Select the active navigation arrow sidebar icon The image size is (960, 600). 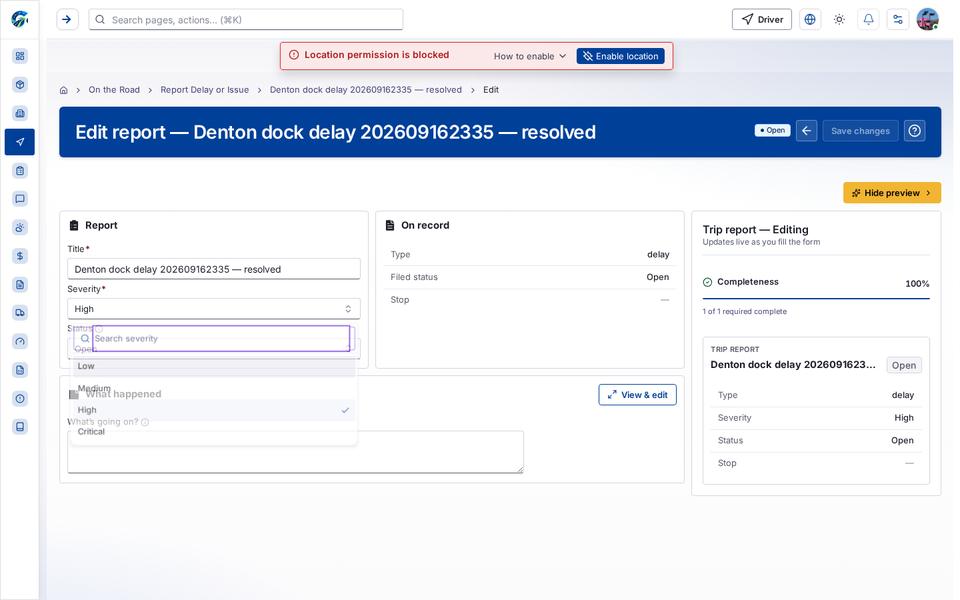click(20, 142)
